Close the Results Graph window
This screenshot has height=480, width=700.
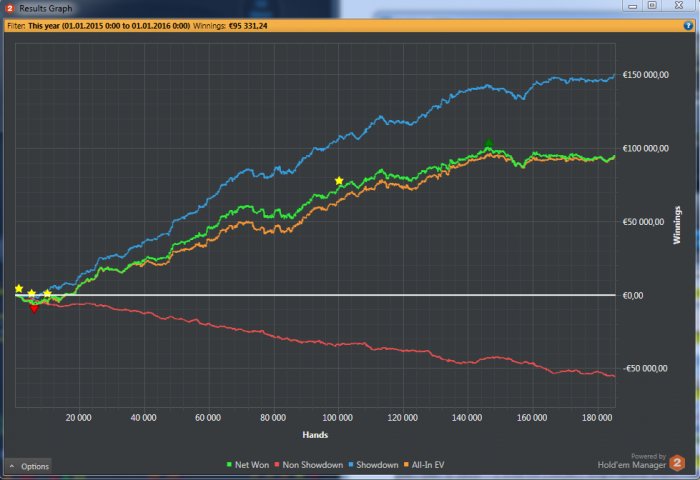point(679,6)
